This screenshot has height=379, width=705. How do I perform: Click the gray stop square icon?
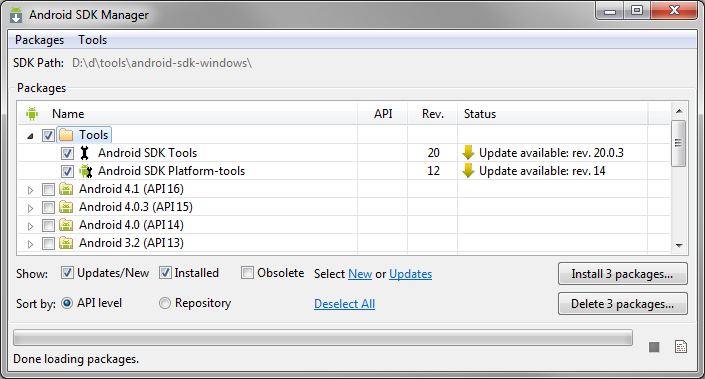654,347
